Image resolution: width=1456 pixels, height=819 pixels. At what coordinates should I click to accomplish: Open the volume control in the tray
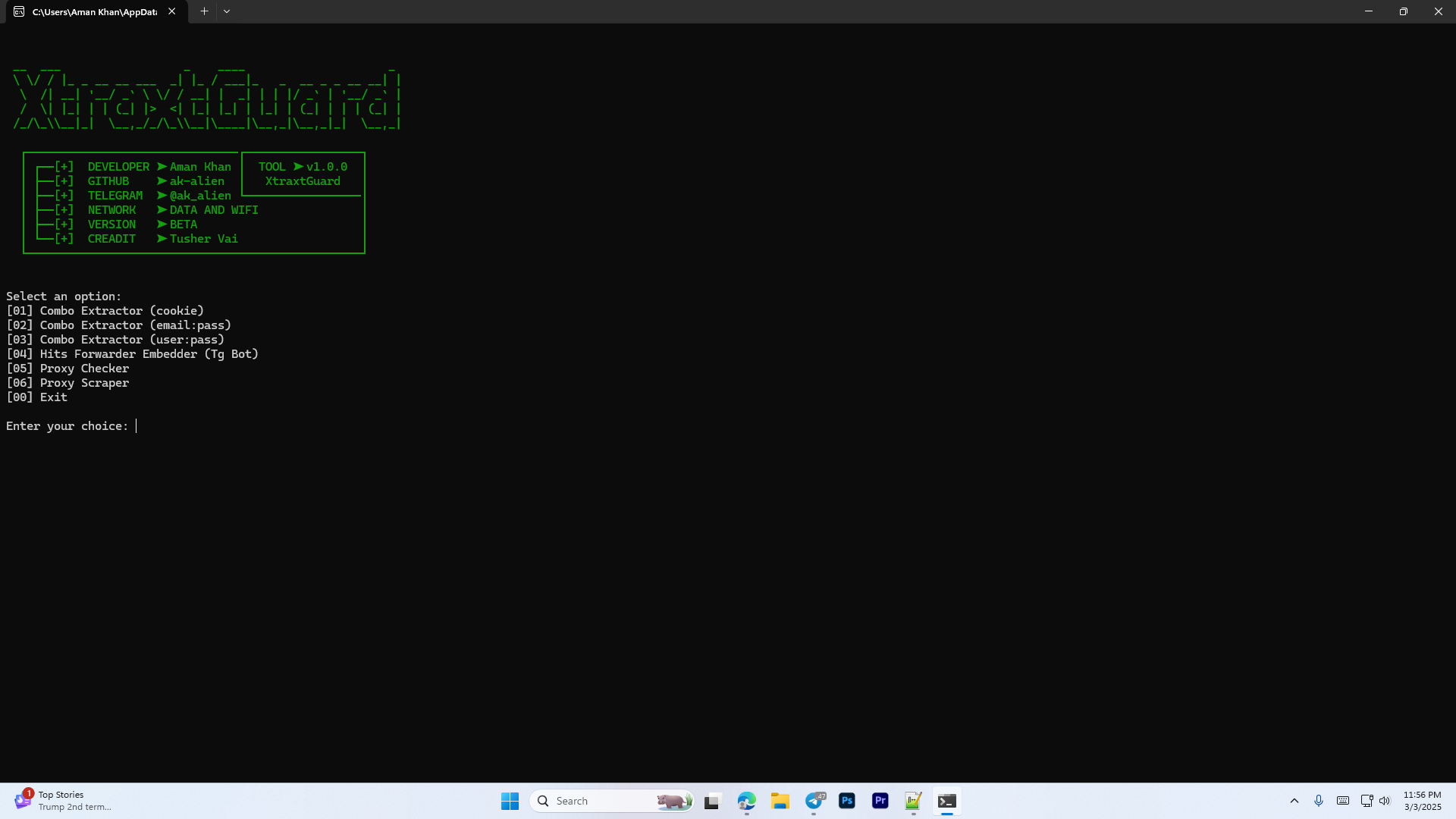click(1385, 801)
